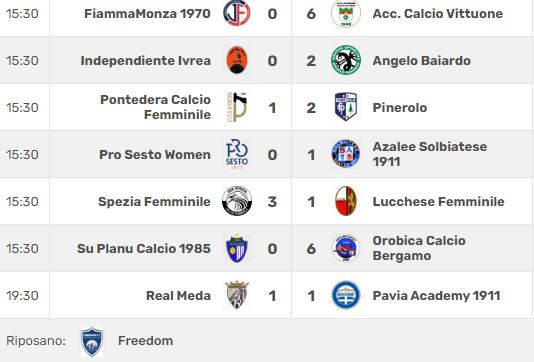Click the FiammaMonza 1970 team crest
This screenshot has height=362, width=534.
click(x=237, y=13)
